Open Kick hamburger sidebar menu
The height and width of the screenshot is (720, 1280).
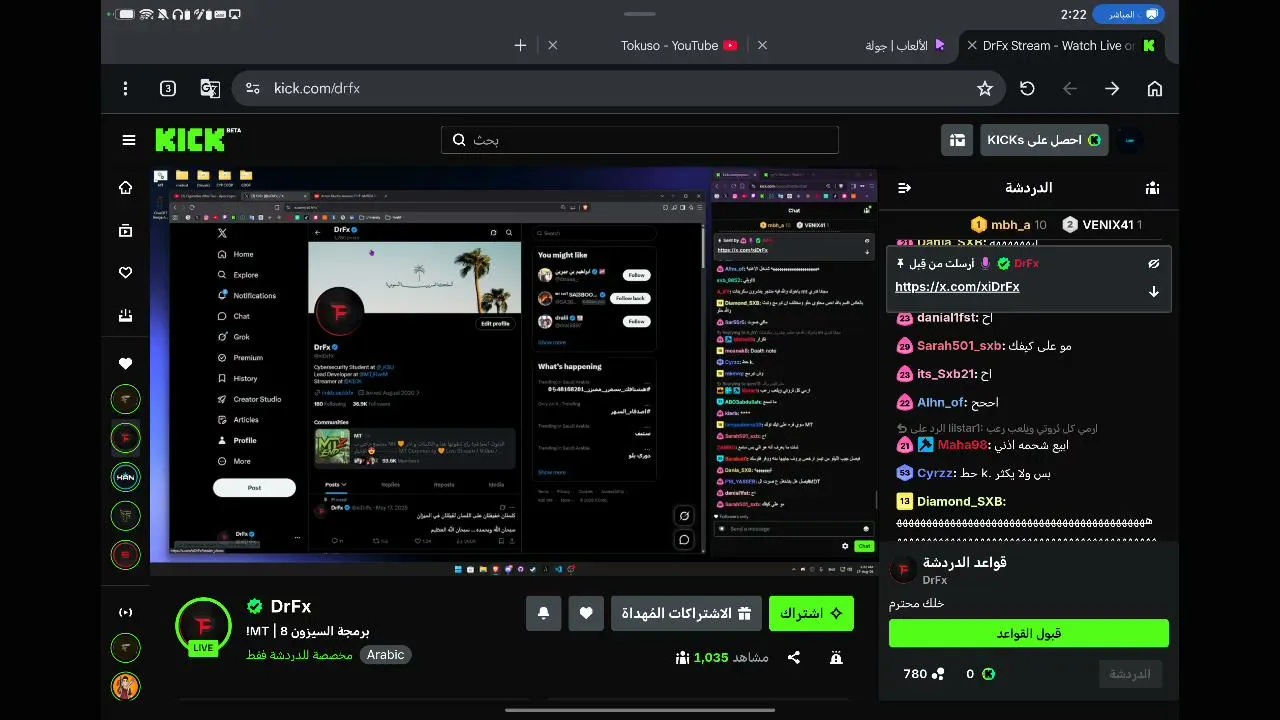click(129, 140)
